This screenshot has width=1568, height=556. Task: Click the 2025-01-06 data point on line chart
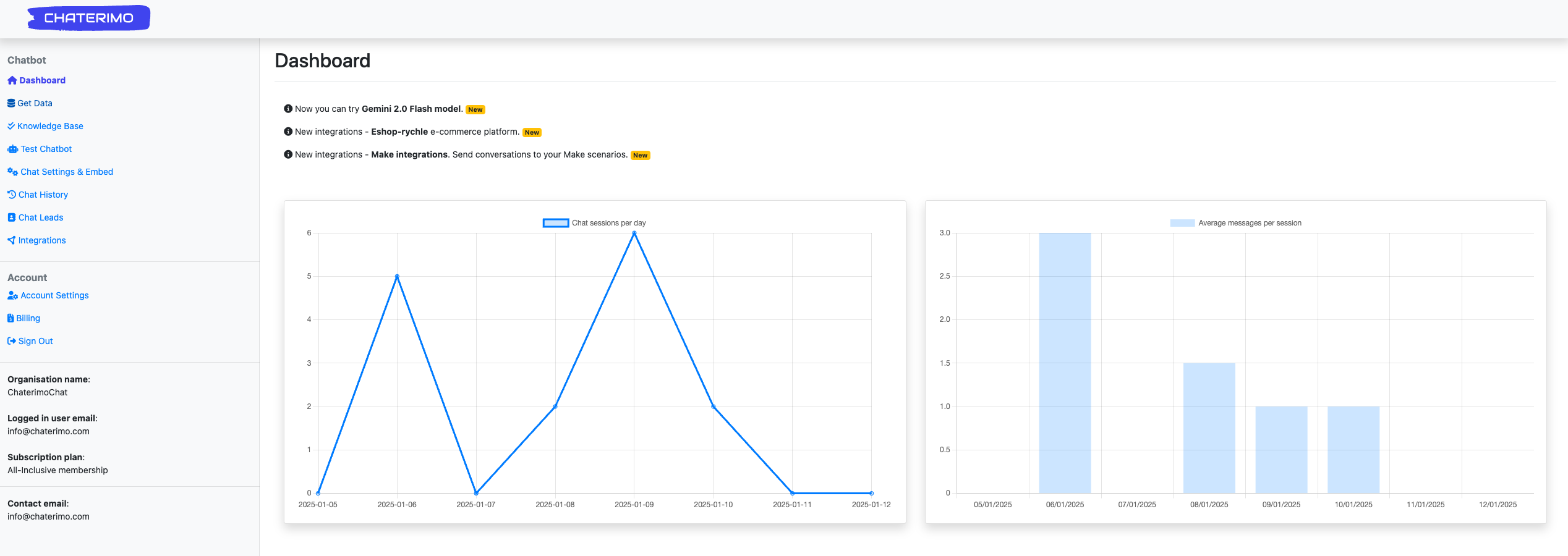(397, 276)
